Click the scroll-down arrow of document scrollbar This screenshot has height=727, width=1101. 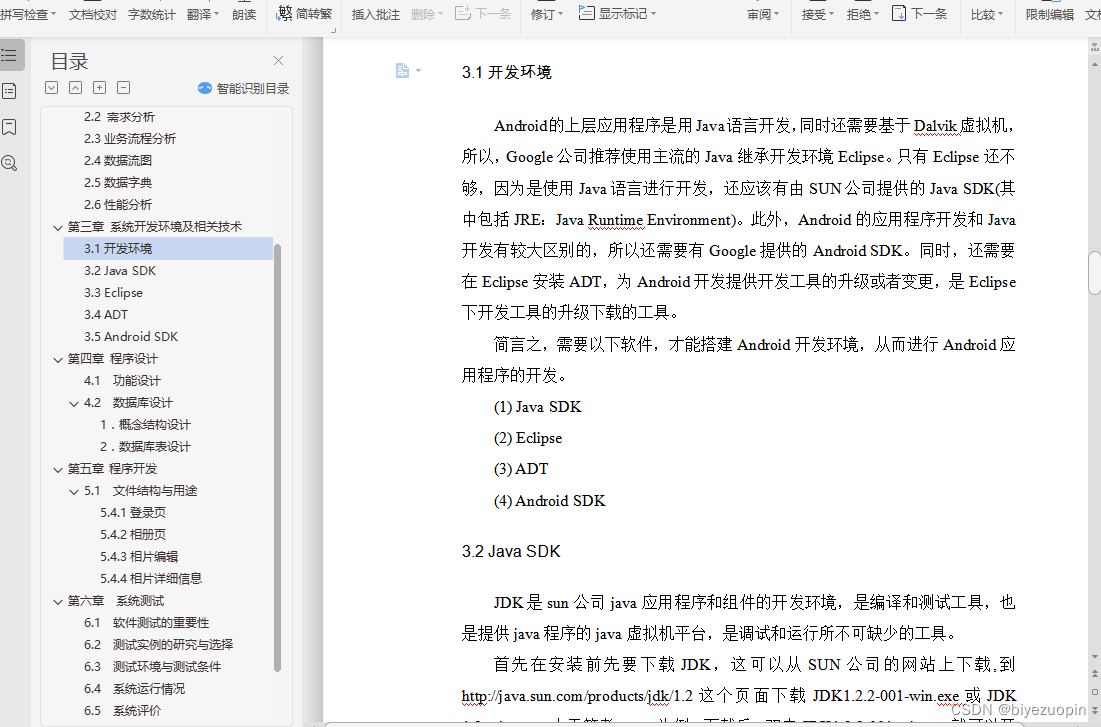(1095, 657)
